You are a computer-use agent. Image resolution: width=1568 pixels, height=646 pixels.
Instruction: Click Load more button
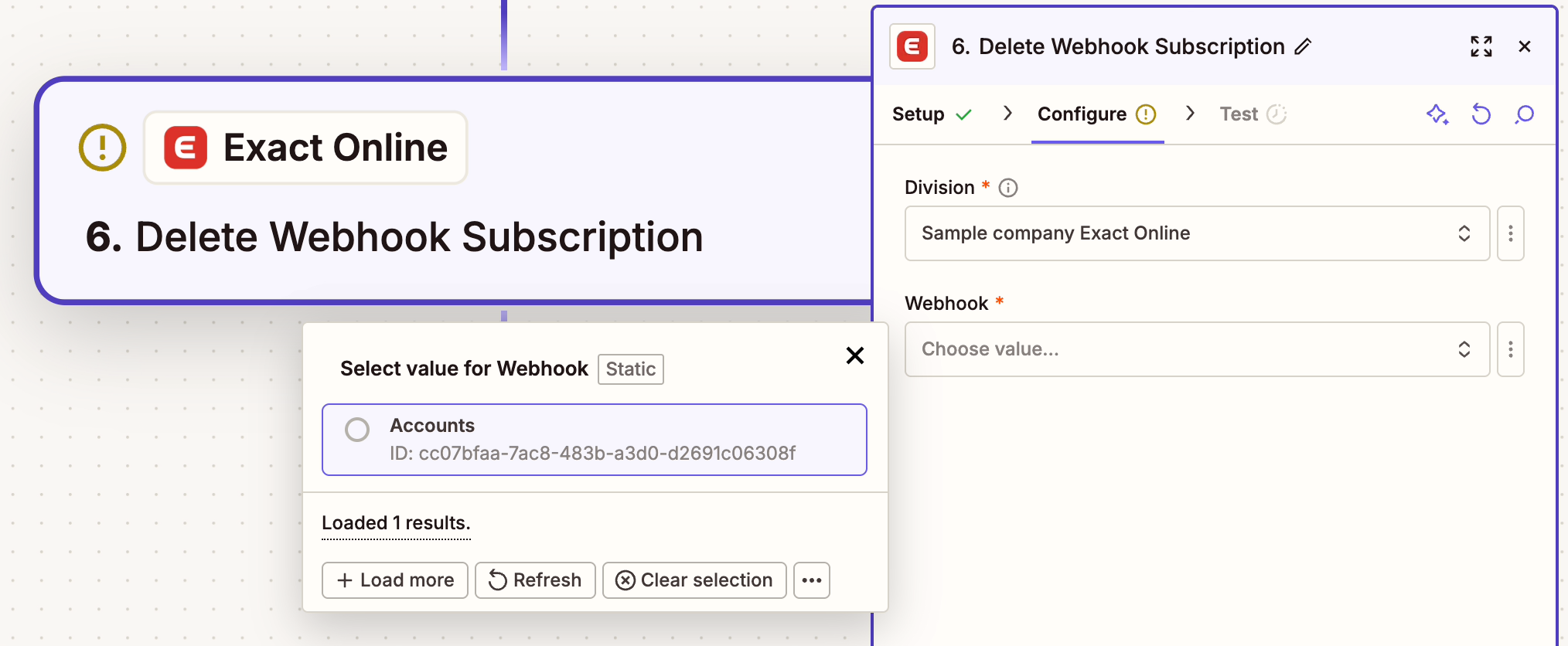tap(395, 580)
